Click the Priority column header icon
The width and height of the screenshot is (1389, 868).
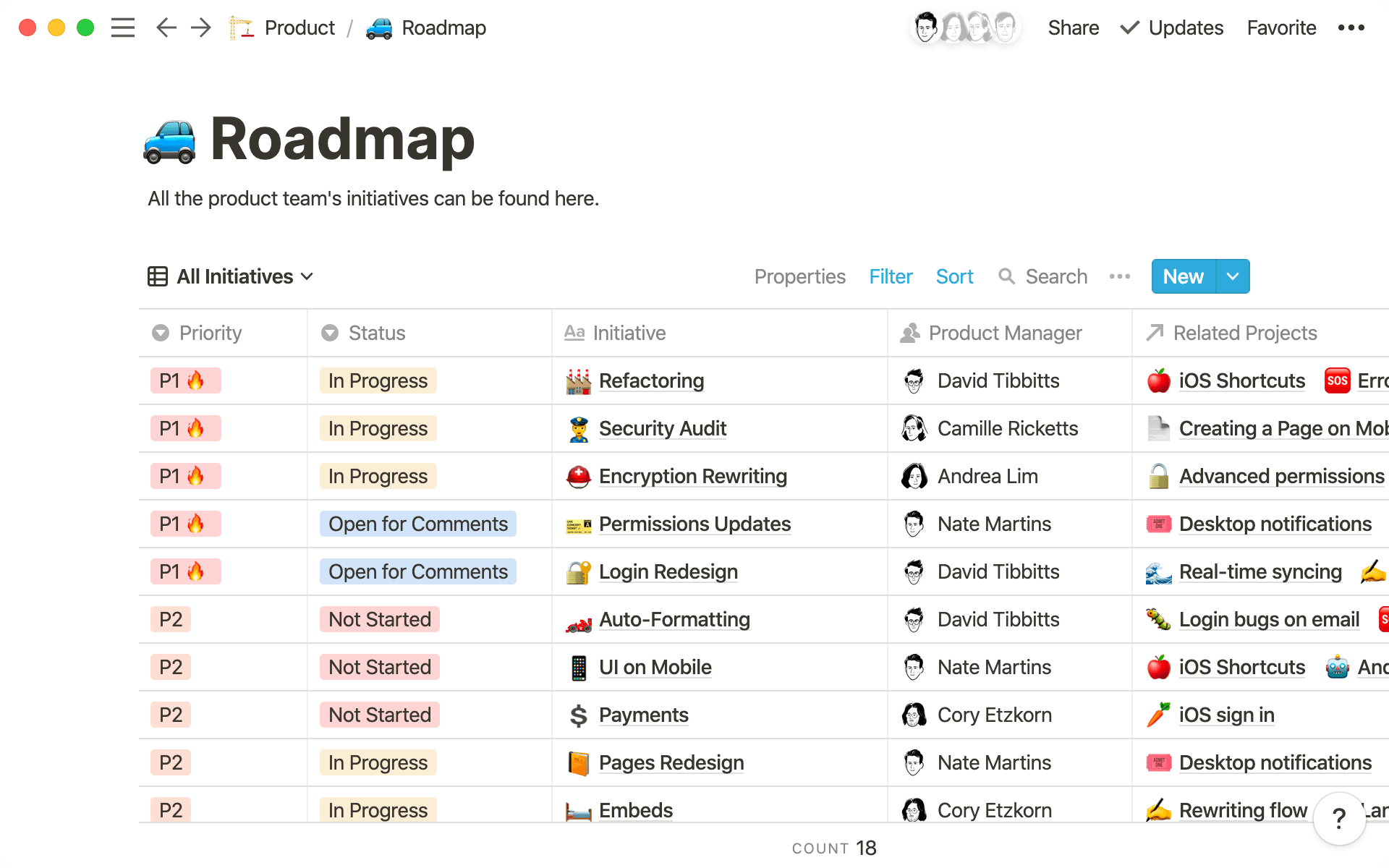click(x=161, y=333)
